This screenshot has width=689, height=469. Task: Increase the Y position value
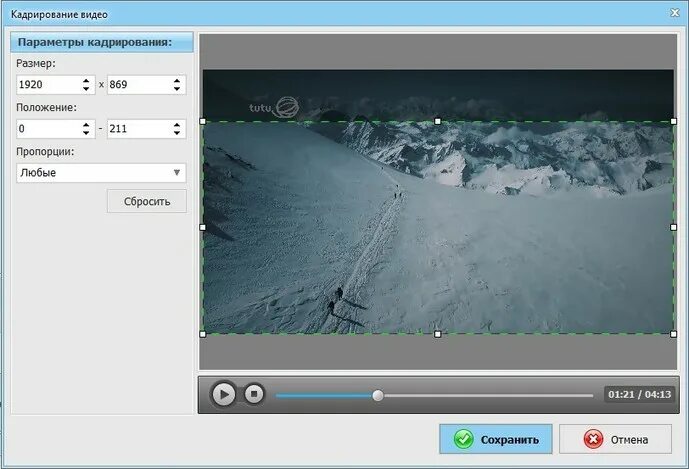point(177,125)
